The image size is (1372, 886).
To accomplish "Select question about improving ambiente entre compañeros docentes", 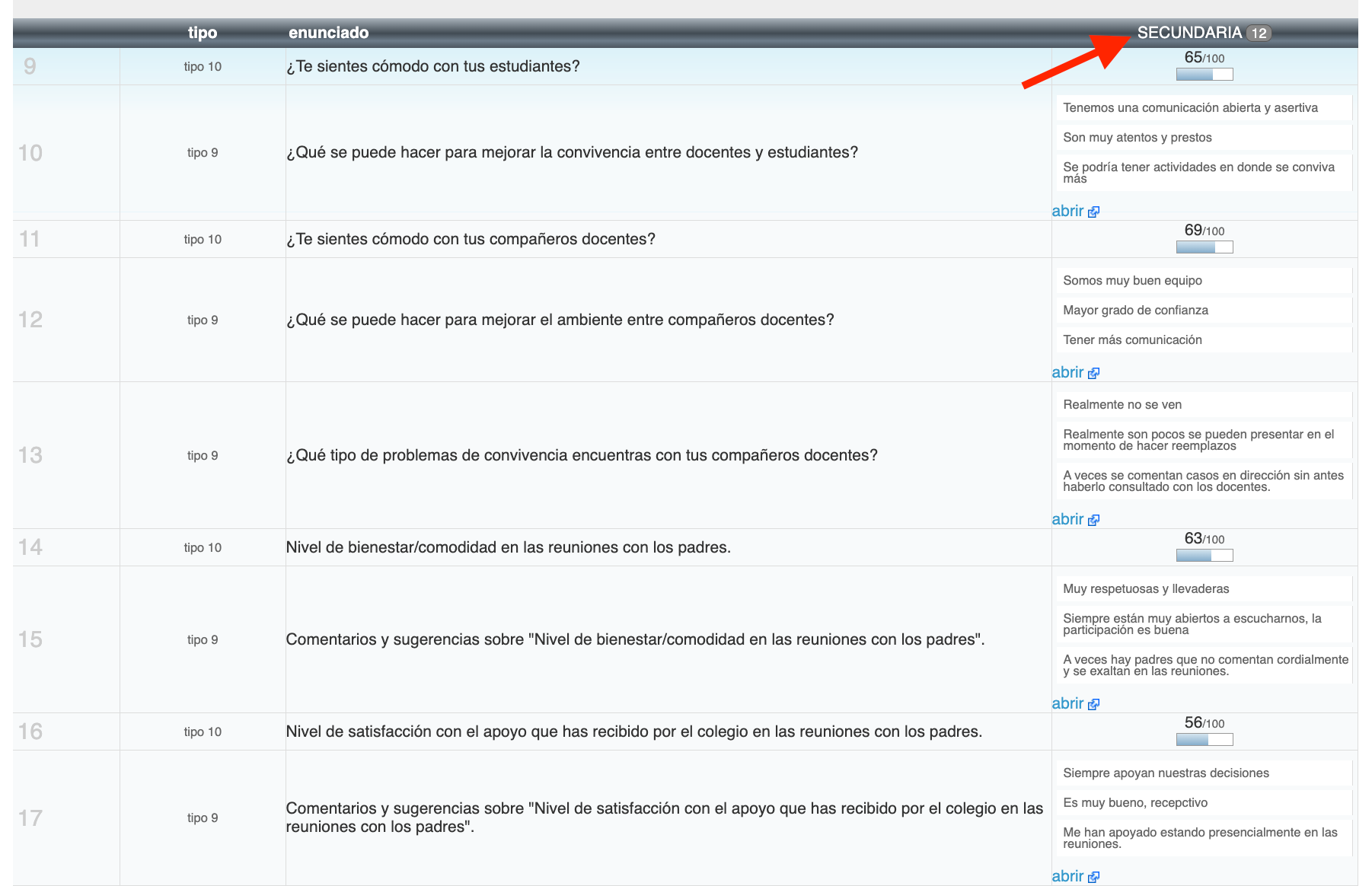I will pos(560,320).
